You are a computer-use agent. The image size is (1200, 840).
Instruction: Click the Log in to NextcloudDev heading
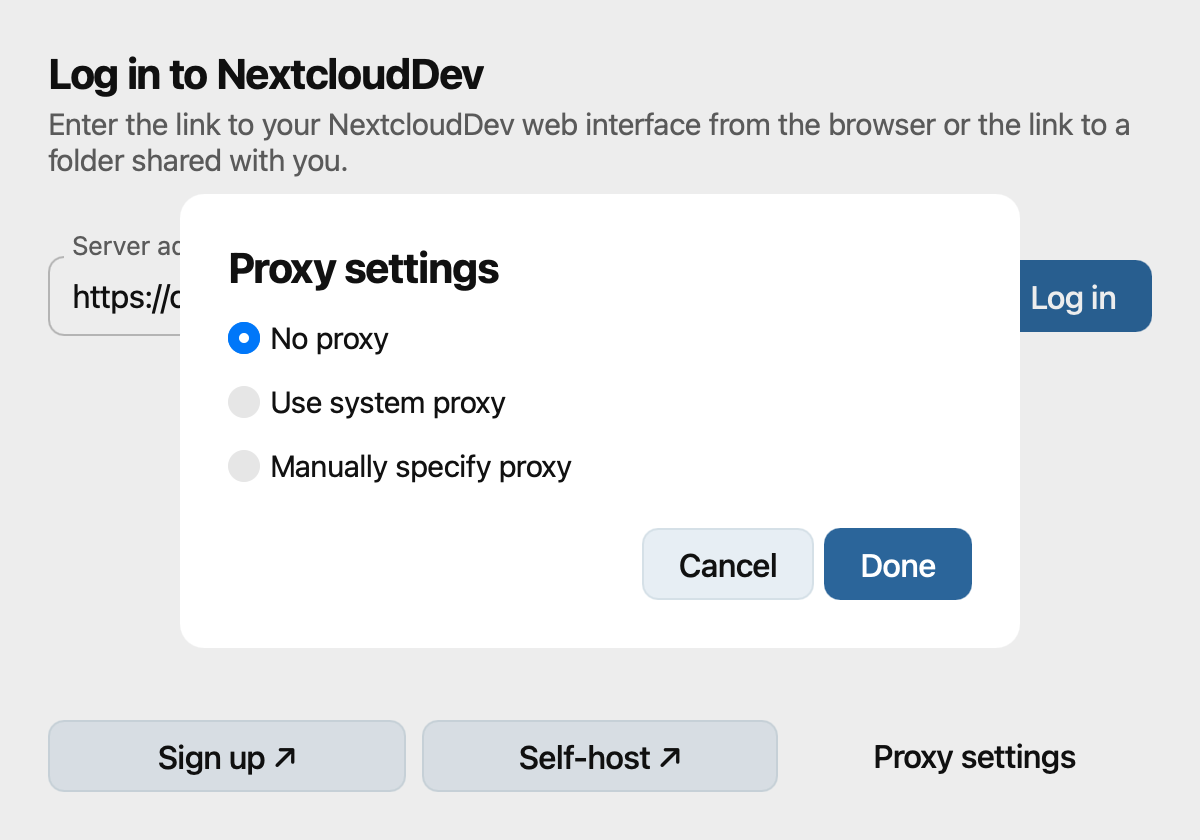[266, 75]
